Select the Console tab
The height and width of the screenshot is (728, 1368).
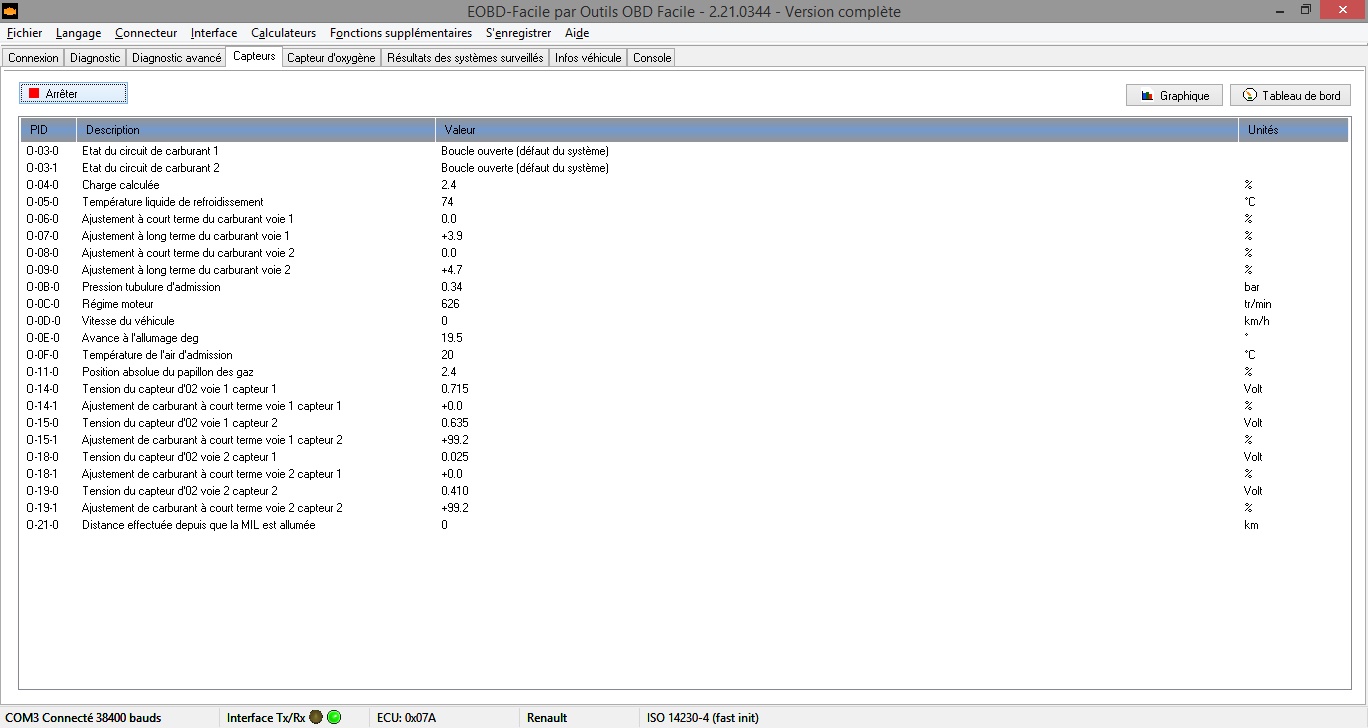pos(652,58)
